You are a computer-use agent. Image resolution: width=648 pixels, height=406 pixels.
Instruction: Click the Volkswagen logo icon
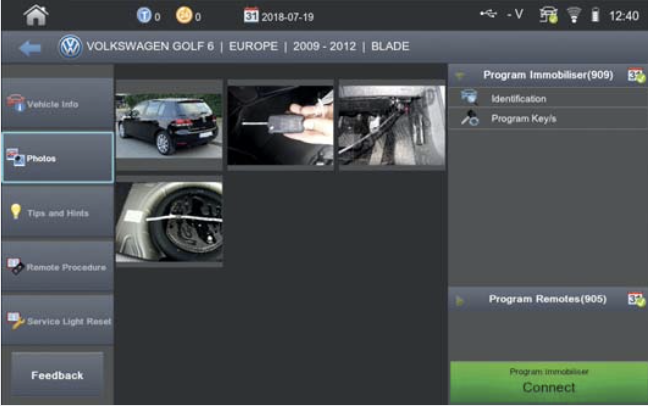[x=69, y=47]
